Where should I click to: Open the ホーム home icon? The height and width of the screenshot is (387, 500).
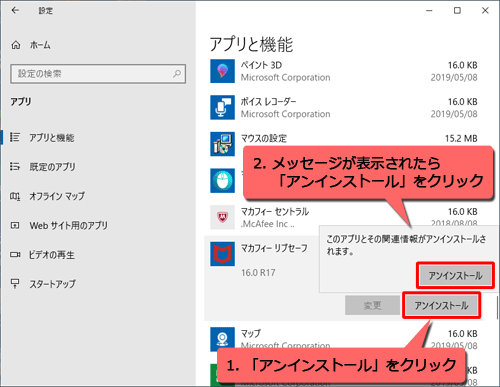coord(16,45)
